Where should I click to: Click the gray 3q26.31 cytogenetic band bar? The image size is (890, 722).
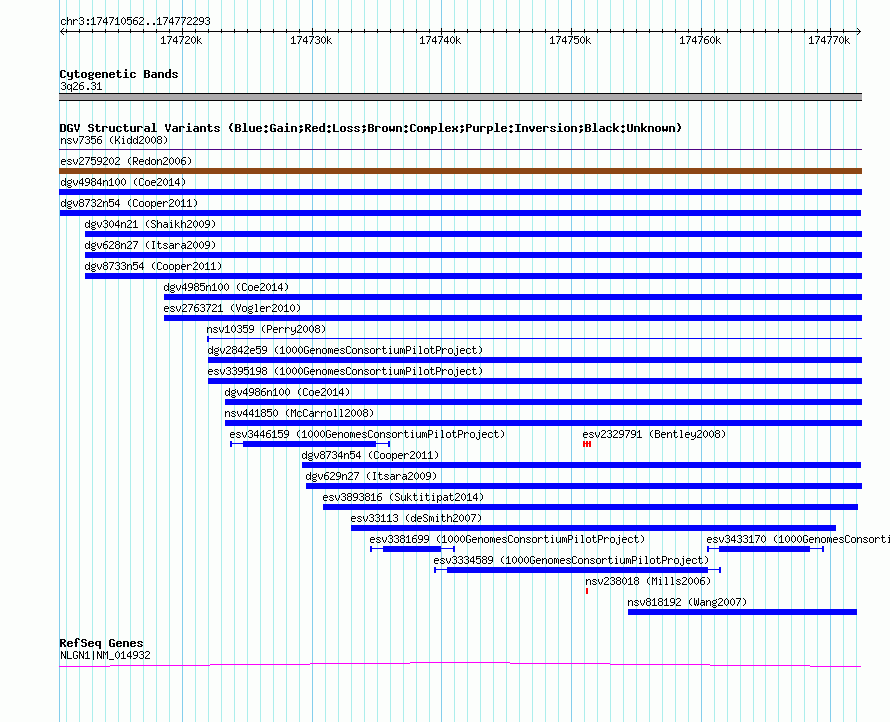pos(461,97)
